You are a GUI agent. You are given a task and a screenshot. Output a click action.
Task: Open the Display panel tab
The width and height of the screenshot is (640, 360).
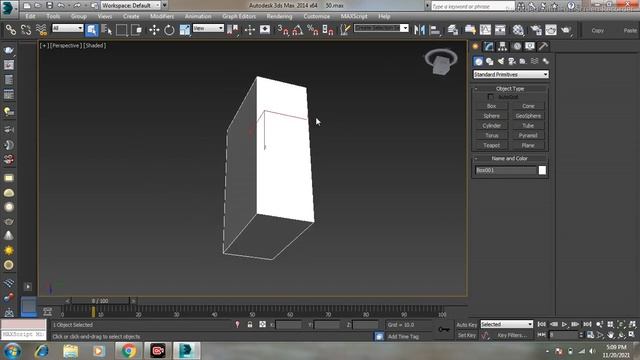pos(530,46)
